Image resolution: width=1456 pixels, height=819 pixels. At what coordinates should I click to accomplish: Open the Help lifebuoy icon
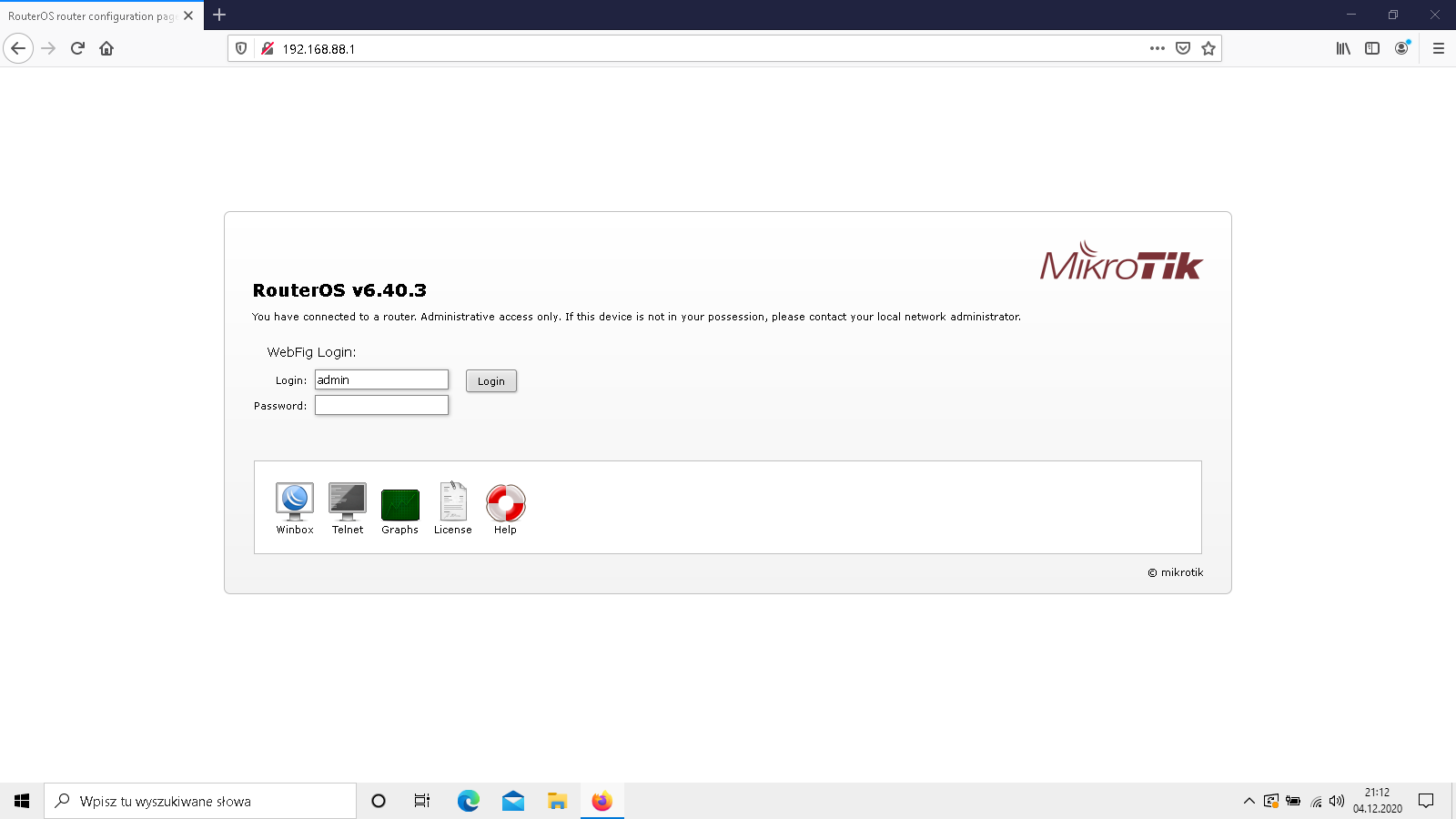pos(505,509)
